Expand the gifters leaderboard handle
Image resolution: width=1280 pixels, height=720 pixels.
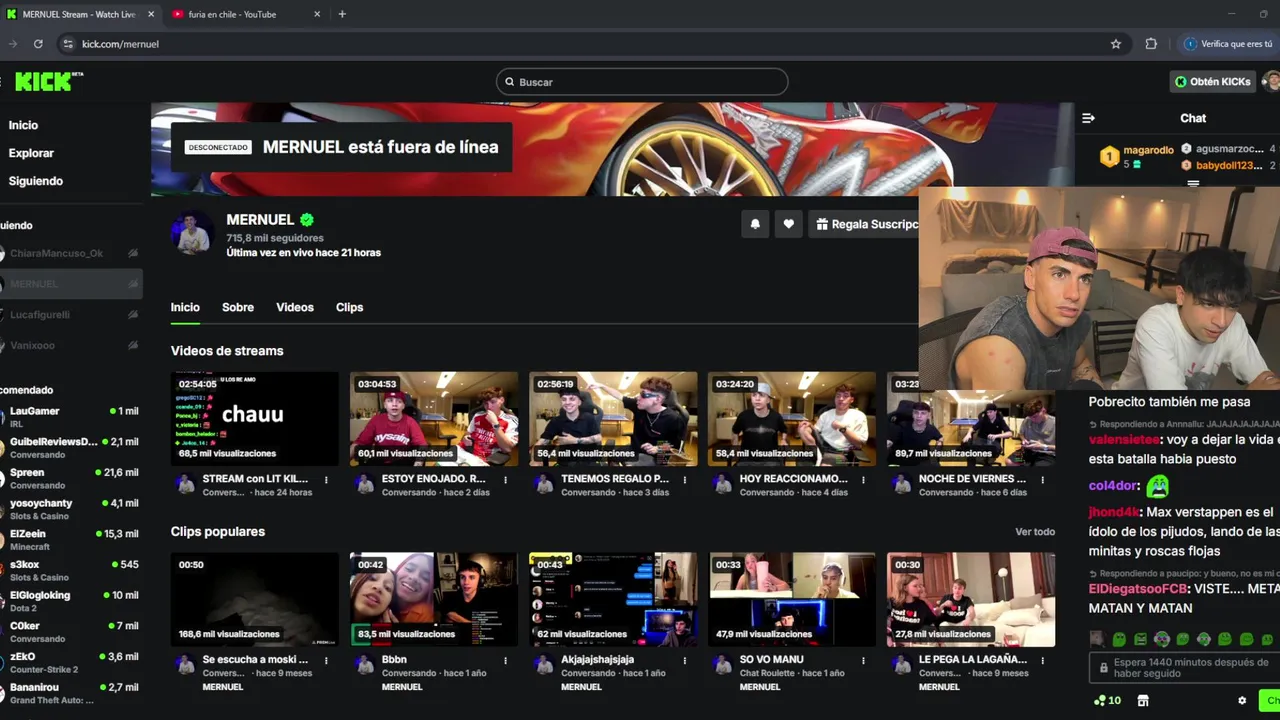(1192, 183)
